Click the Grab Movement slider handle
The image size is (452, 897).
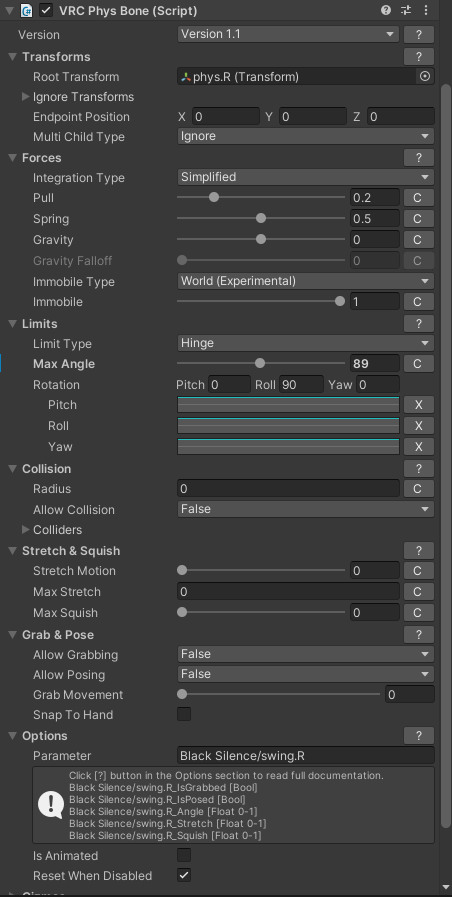182,694
